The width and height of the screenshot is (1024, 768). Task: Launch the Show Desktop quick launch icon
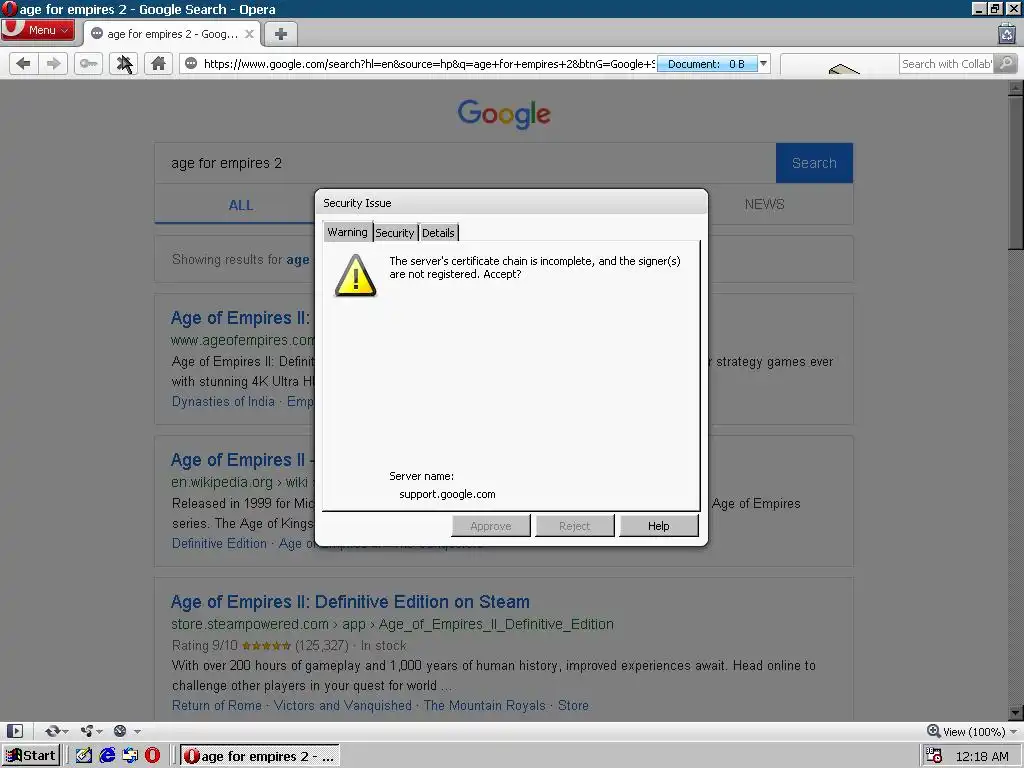84,756
